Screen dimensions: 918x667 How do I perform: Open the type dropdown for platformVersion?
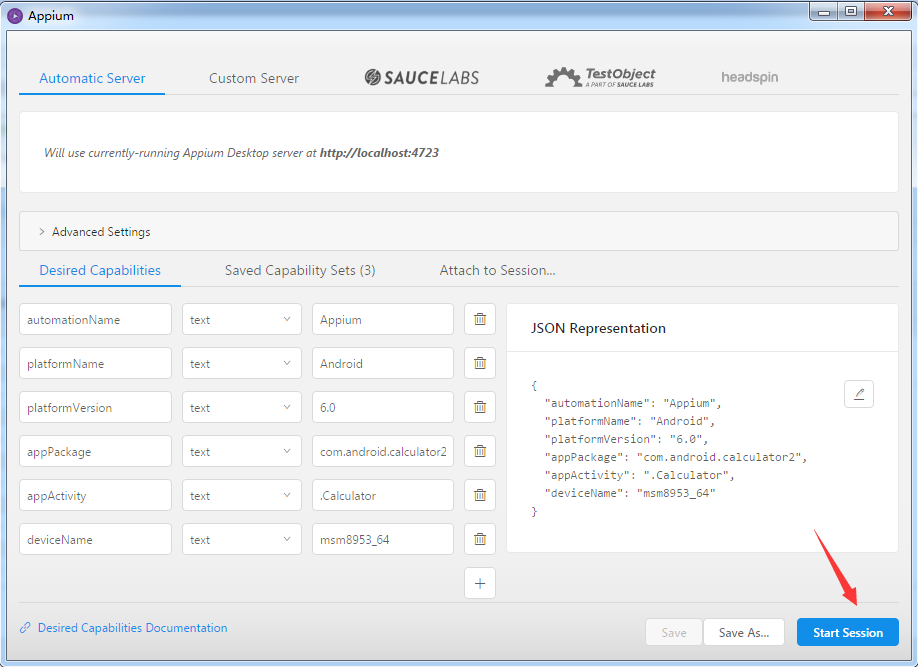pyautogui.click(x=242, y=407)
